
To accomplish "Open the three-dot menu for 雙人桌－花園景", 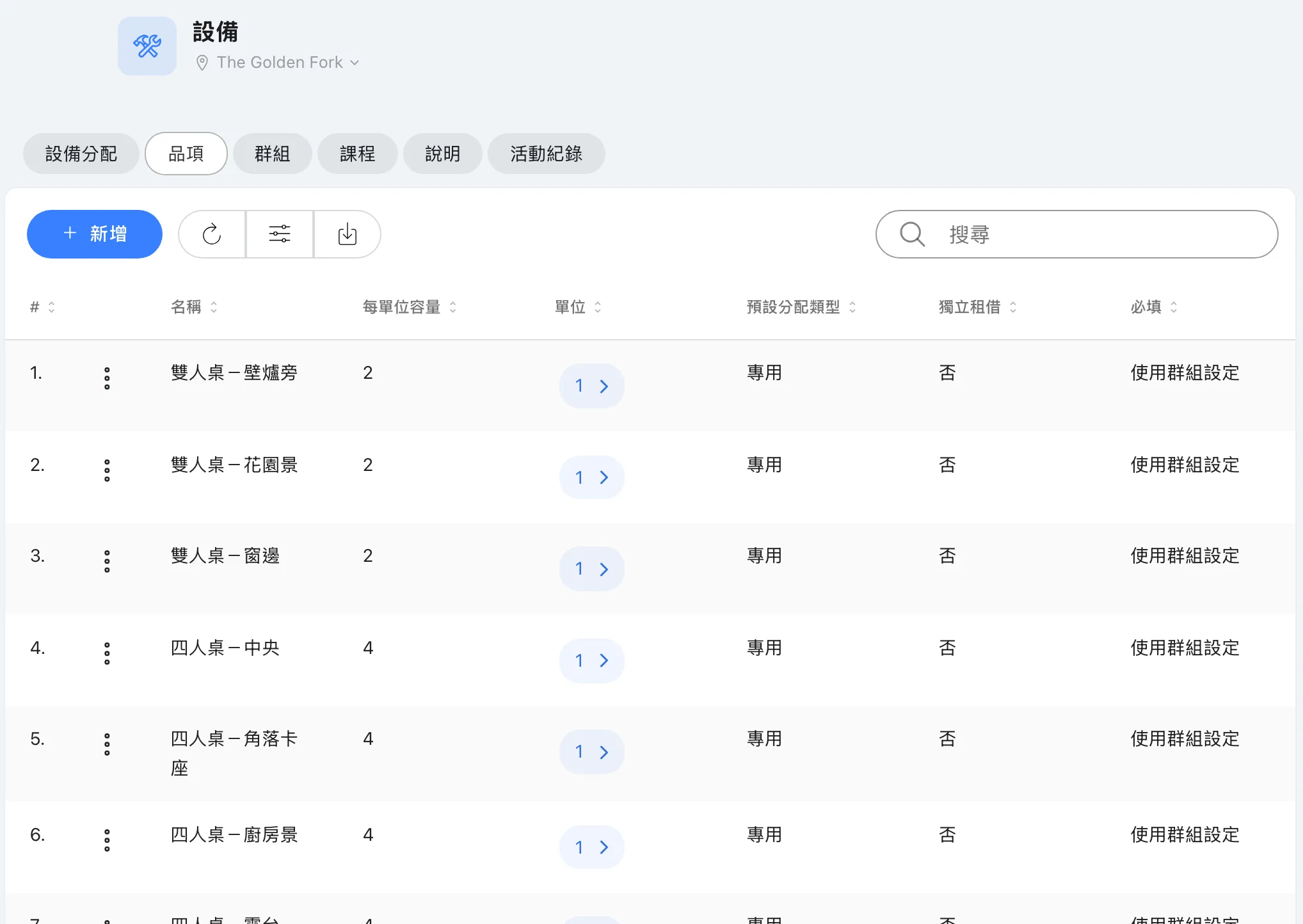I will pyautogui.click(x=107, y=470).
